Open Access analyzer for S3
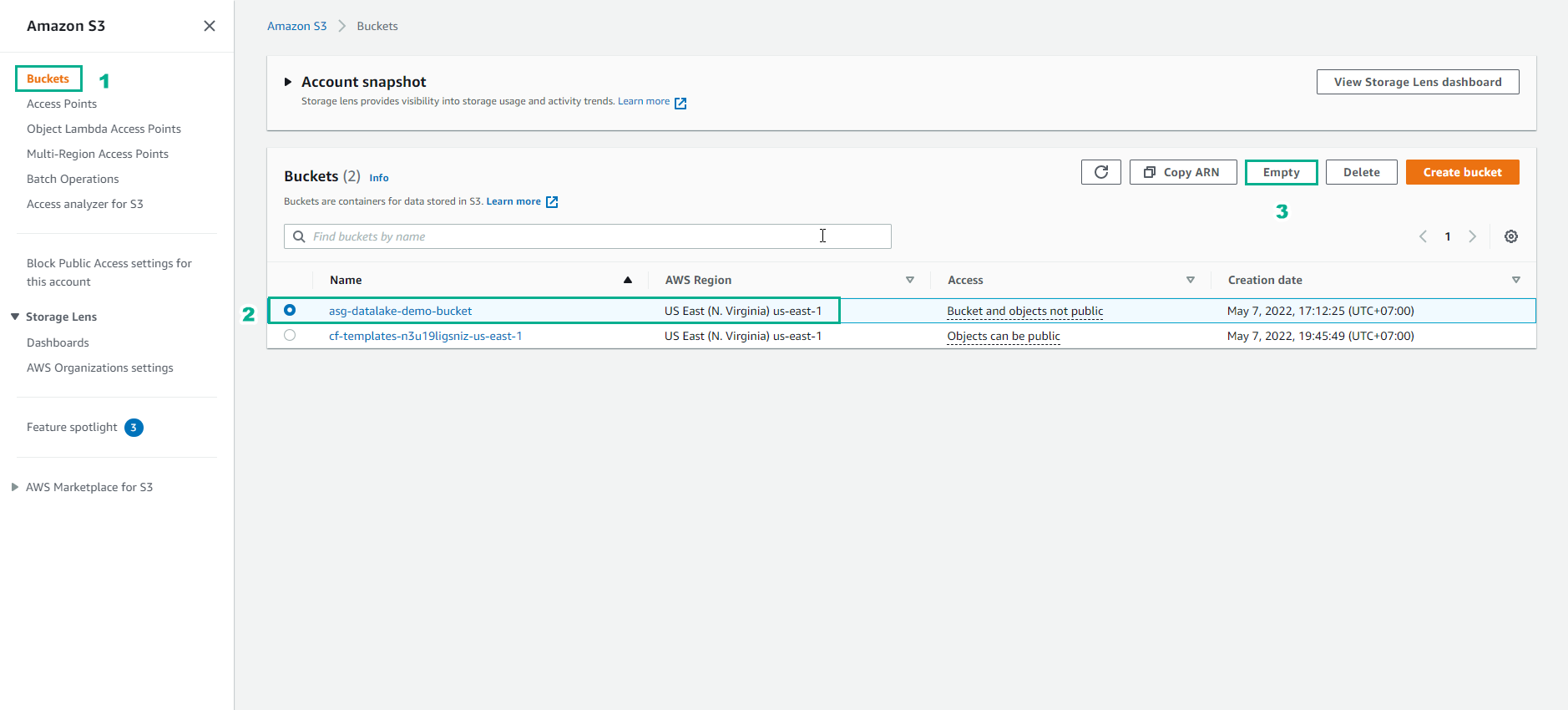Image resolution: width=1568 pixels, height=710 pixels. click(x=85, y=204)
